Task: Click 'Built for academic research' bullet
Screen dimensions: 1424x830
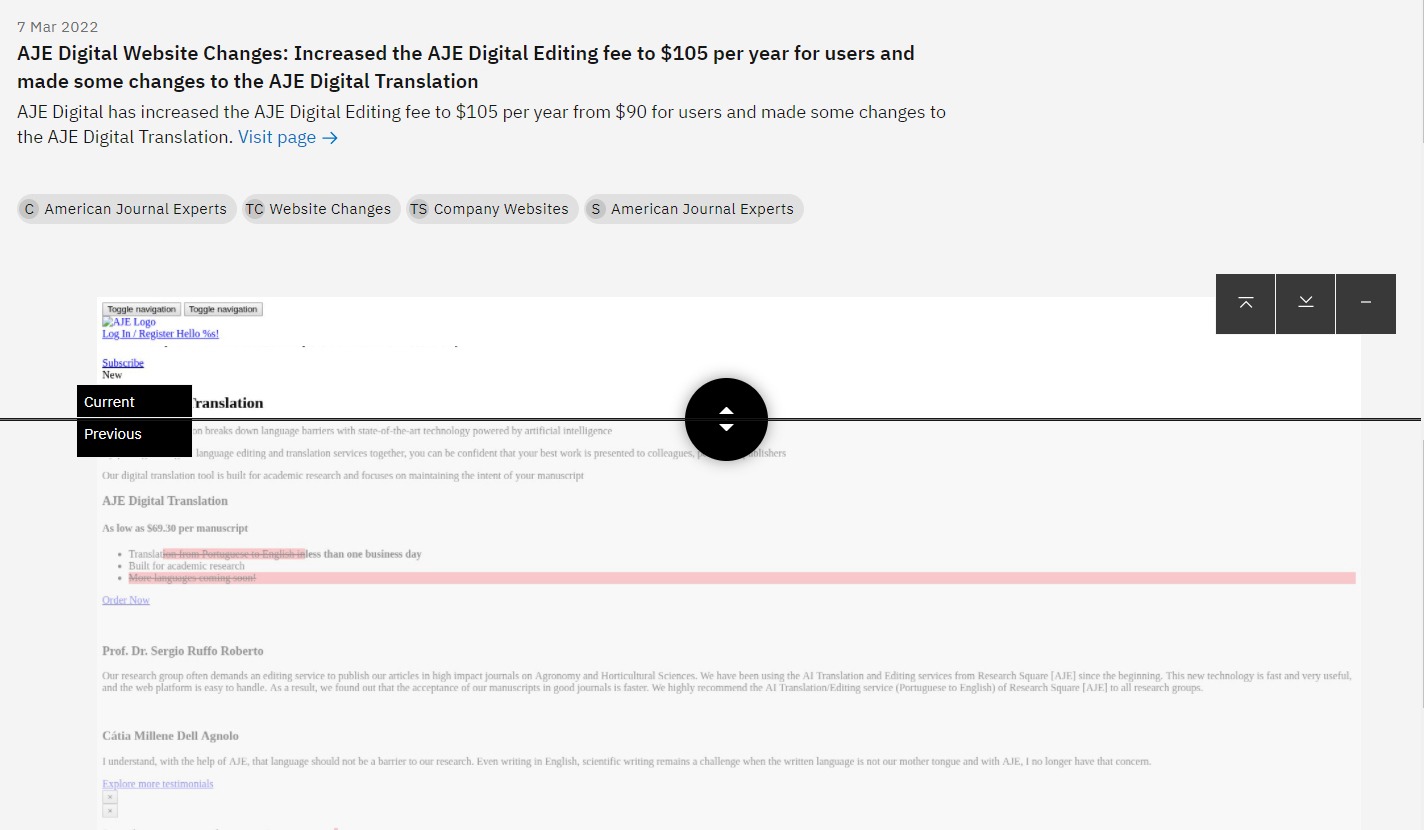Action: coord(186,566)
